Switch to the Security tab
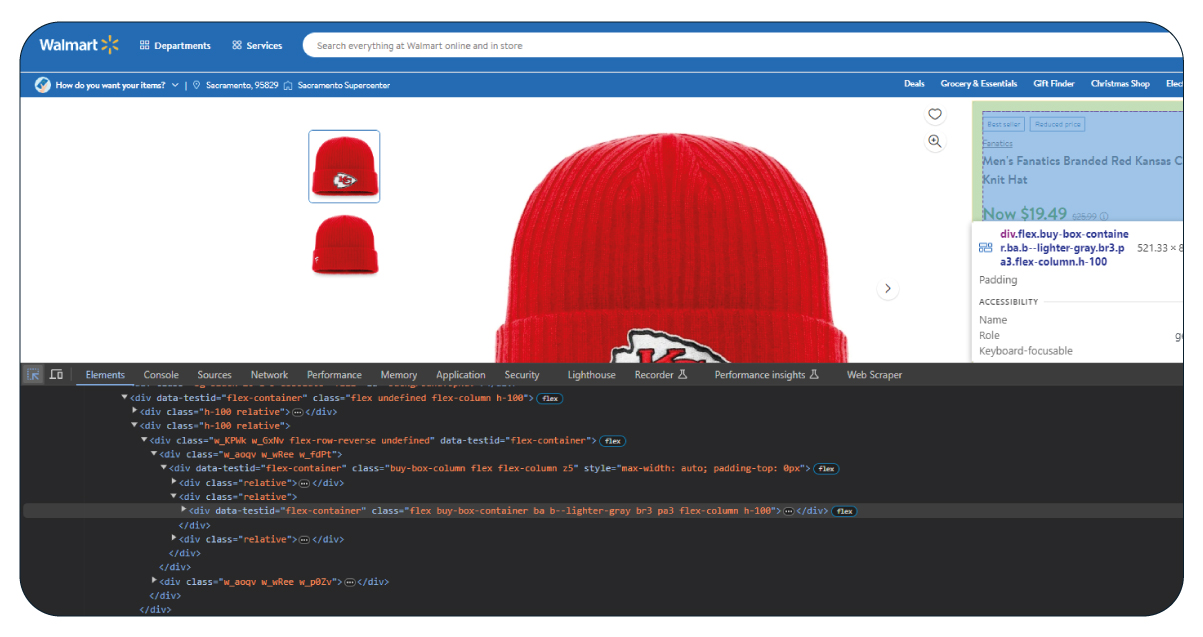 [522, 375]
